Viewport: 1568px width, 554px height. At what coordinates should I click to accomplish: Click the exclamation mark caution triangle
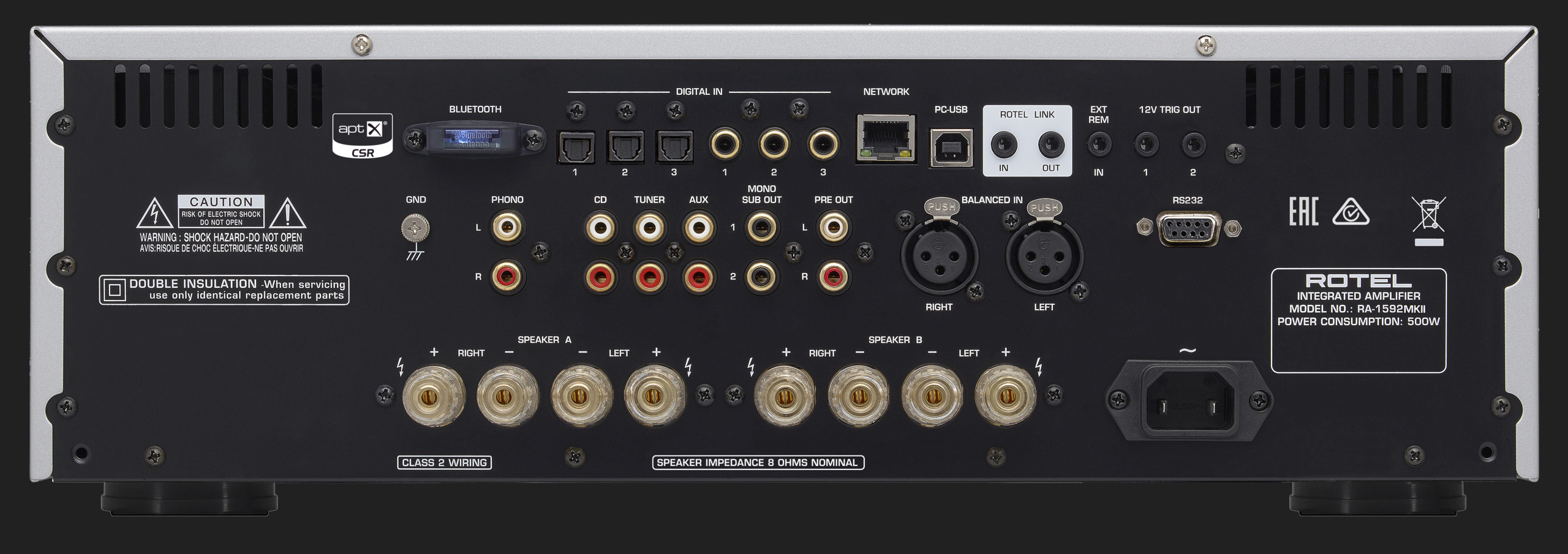(287, 213)
